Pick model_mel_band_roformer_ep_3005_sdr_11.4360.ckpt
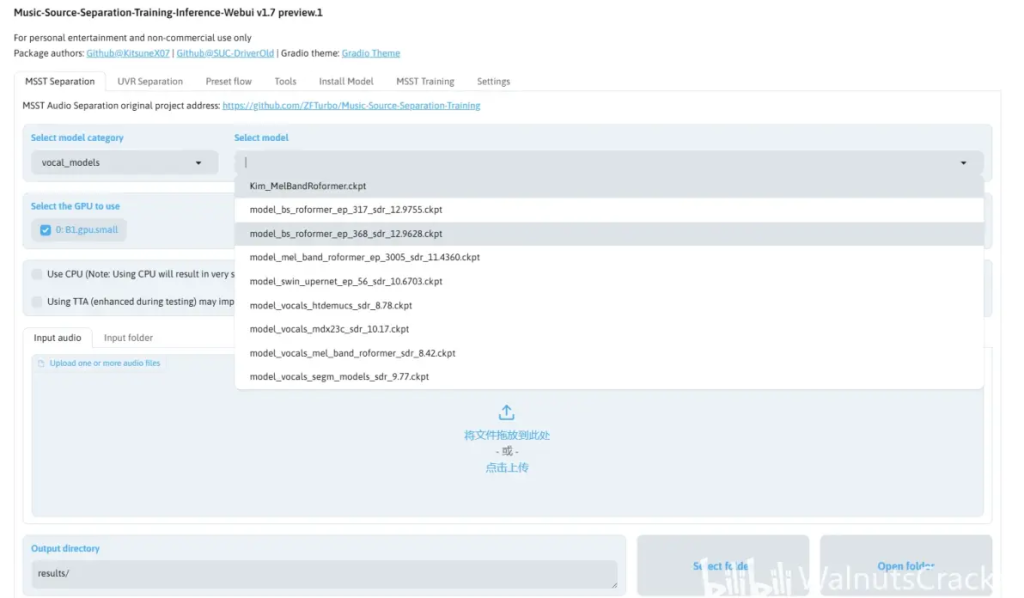The height and width of the screenshot is (598, 1024). tap(609, 257)
